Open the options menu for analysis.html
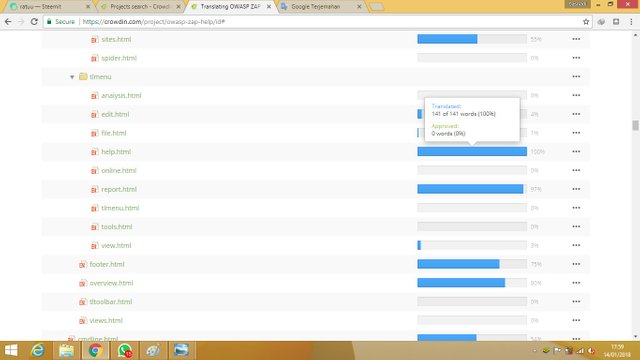Image resolution: width=640 pixels, height=360 pixels. click(576, 96)
